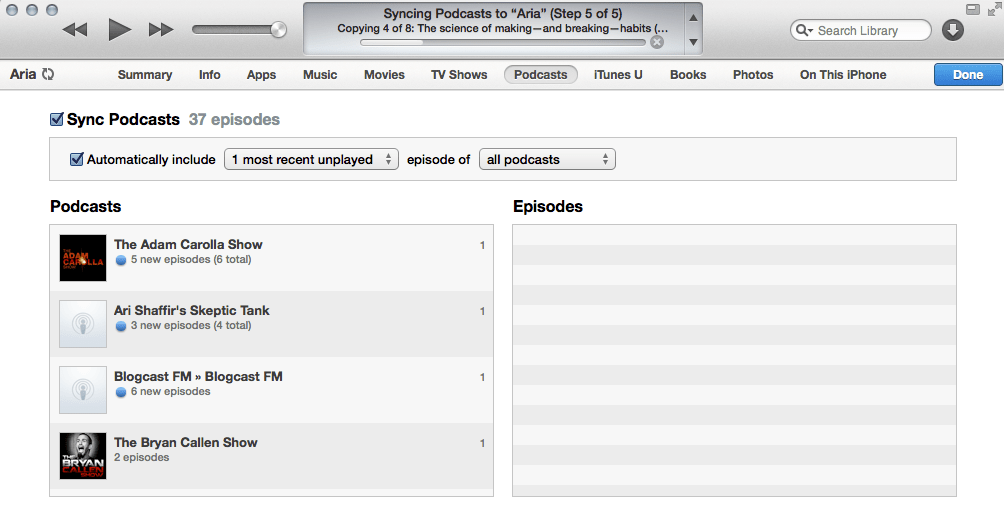Toggle the Automatically include checkbox
Image resolution: width=1004 pixels, height=514 pixels.
pos(77,159)
